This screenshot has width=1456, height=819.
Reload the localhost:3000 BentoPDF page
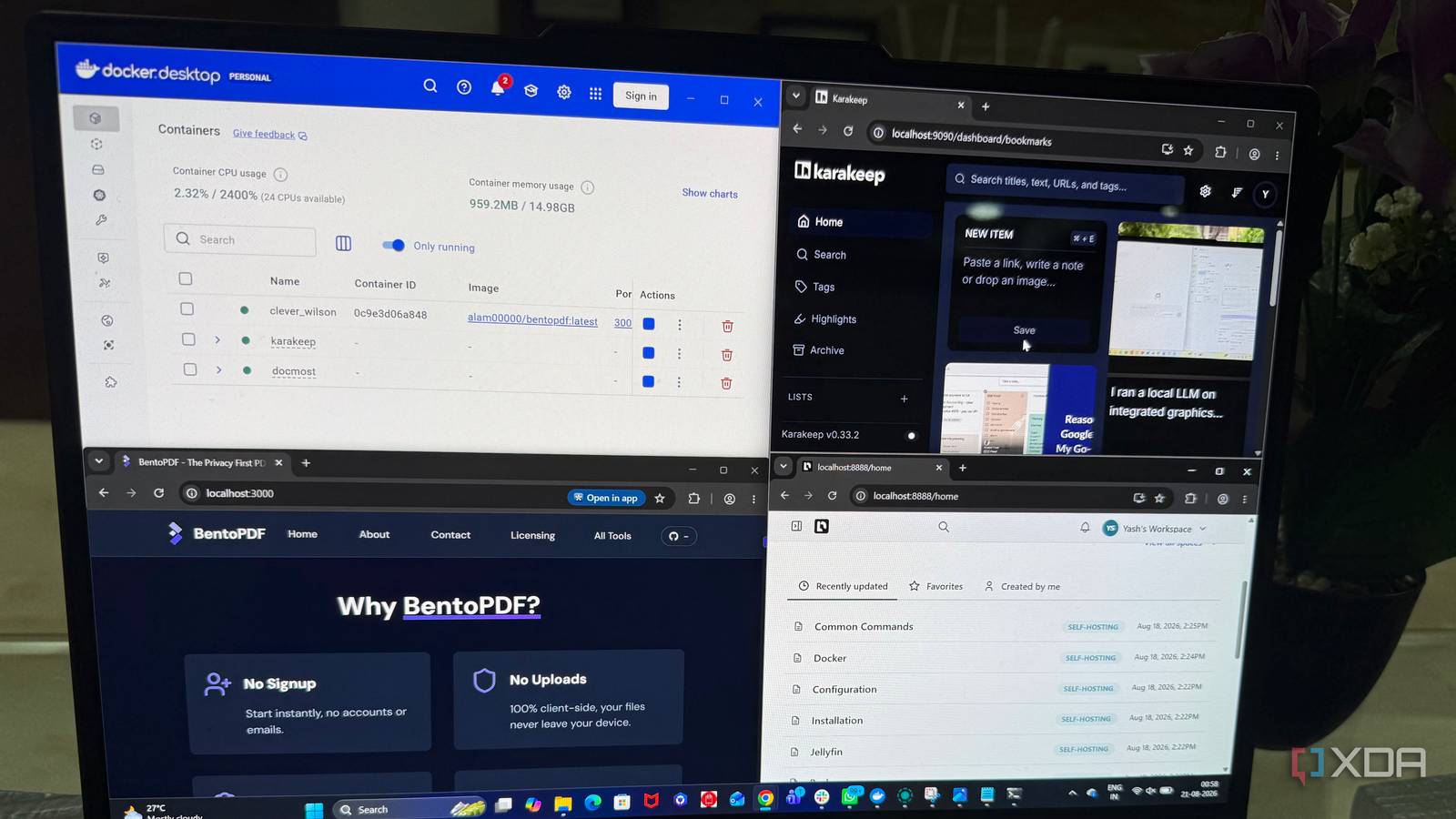point(158,492)
